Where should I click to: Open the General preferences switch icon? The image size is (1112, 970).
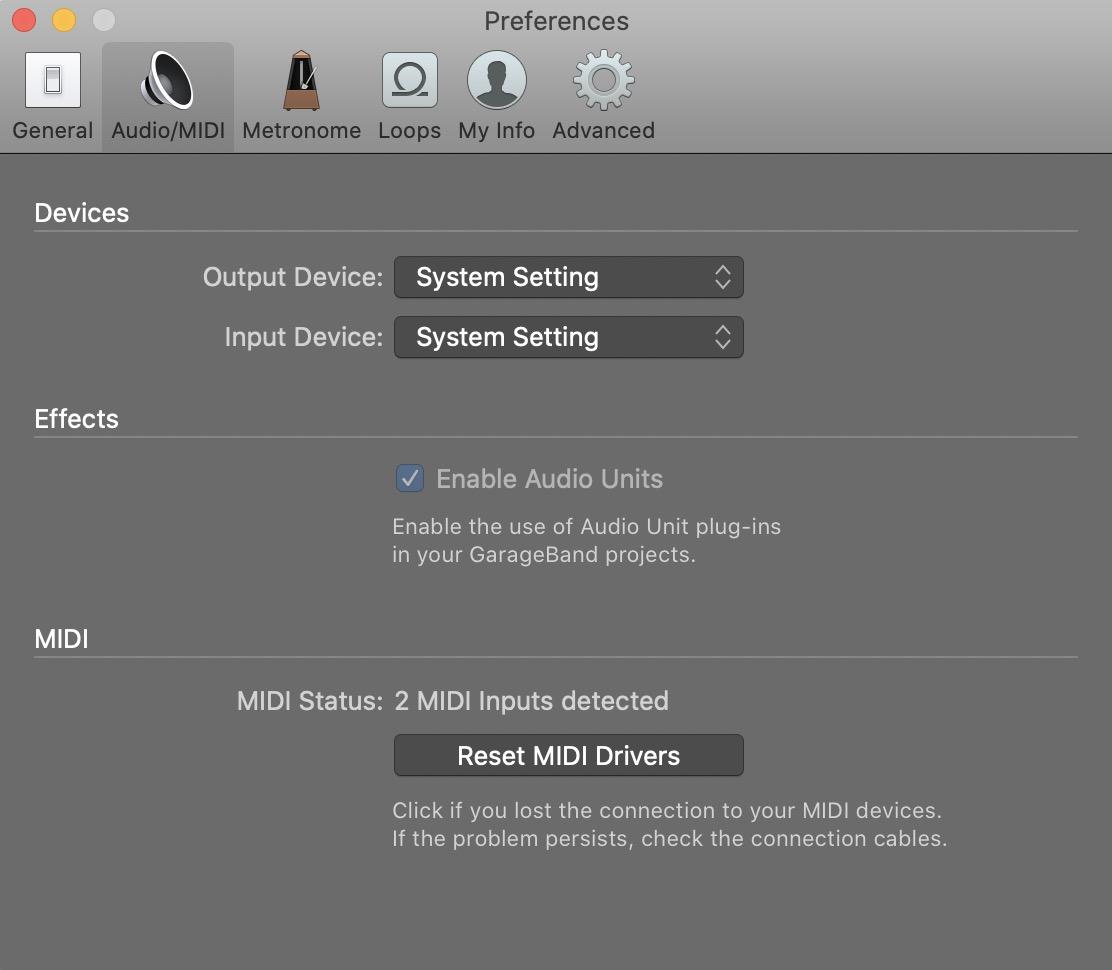52,81
